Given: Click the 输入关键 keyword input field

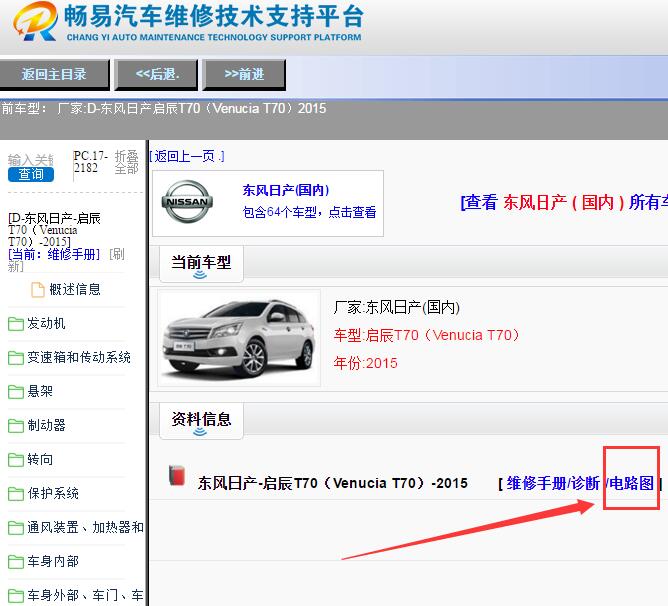Looking at the screenshot, I should click(x=31, y=160).
